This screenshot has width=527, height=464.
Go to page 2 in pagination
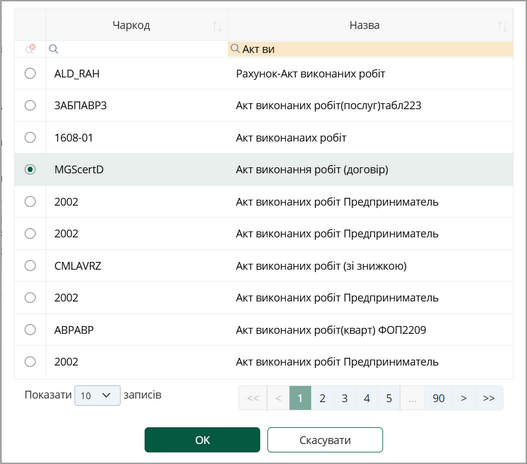[322, 398]
